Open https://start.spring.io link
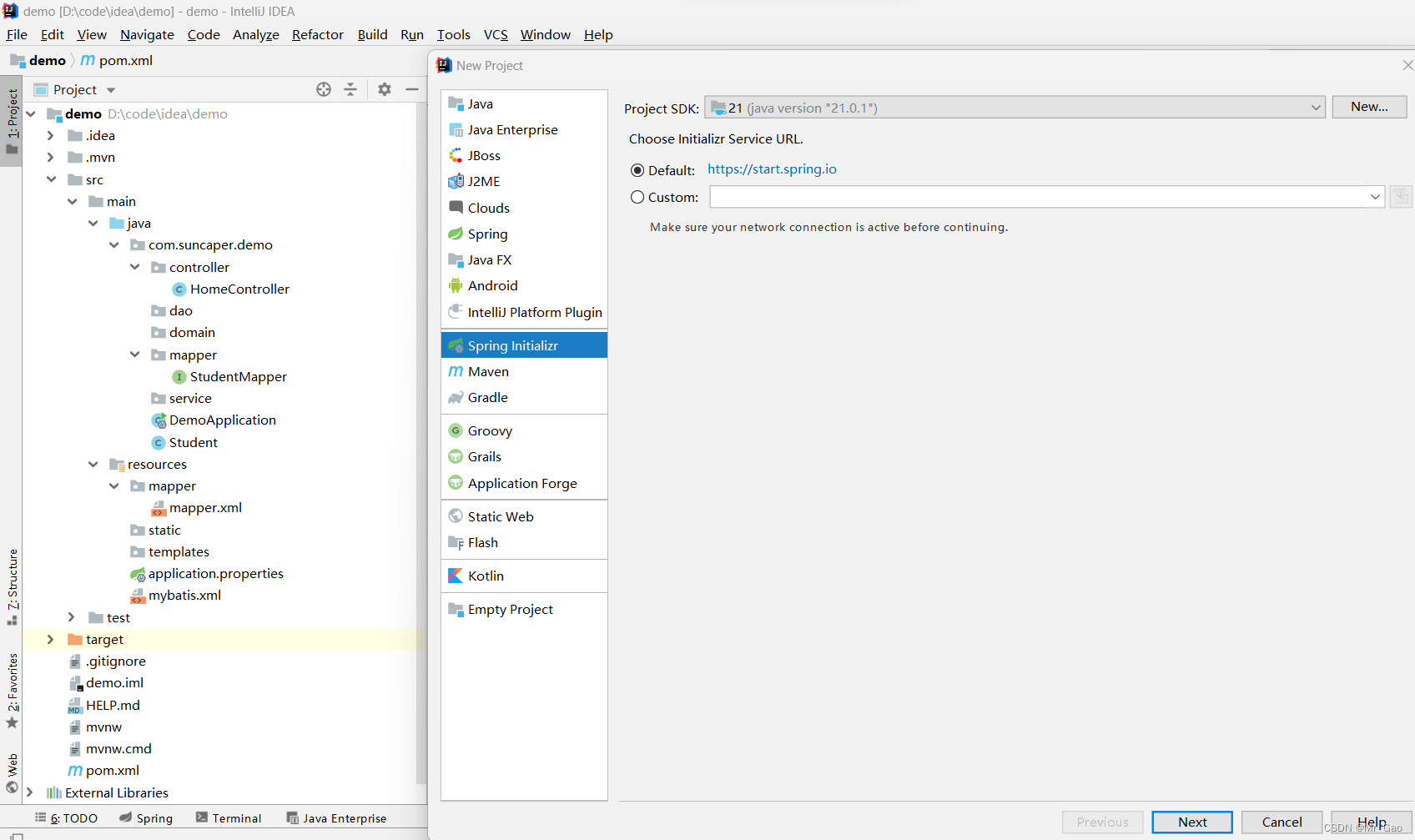1415x840 pixels. click(x=772, y=169)
